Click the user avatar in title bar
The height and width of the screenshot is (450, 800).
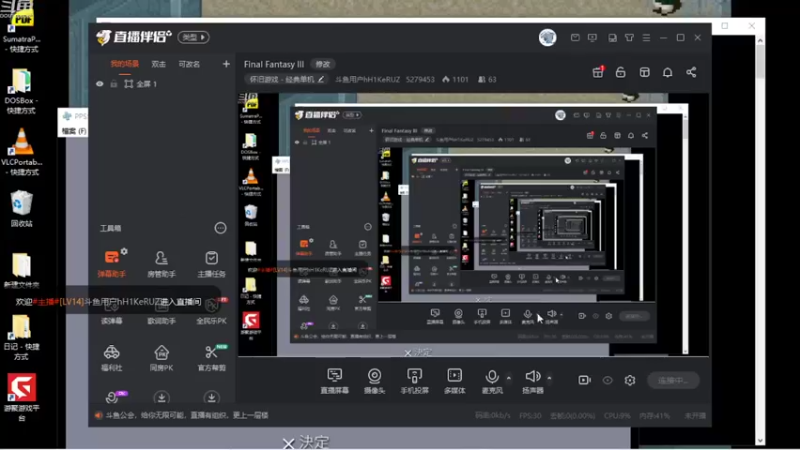pyautogui.click(x=547, y=38)
